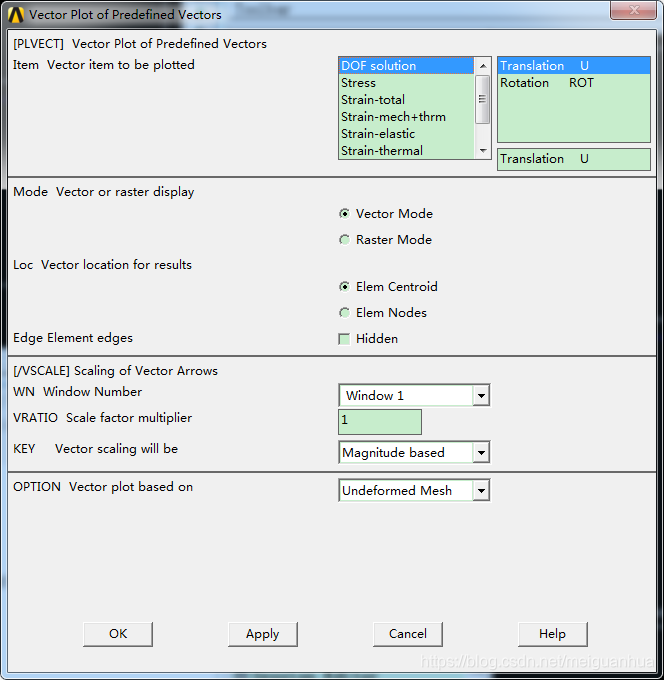Close the Vector Plot dialog window
The height and width of the screenshot is (680, 664).
pyautogui.click(x=638, y=13)
